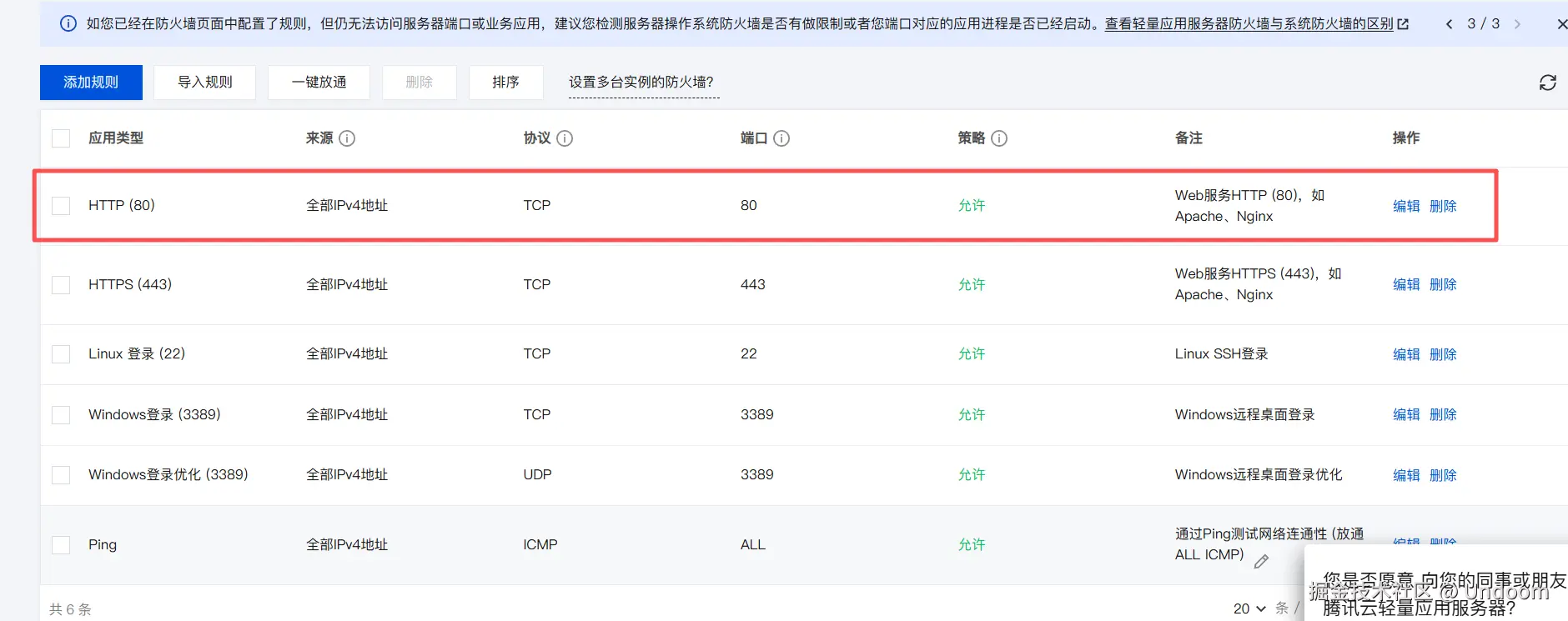Click 编辑 for the HTTPS (443) rule
The image size is (1568, 621).
1406,284
